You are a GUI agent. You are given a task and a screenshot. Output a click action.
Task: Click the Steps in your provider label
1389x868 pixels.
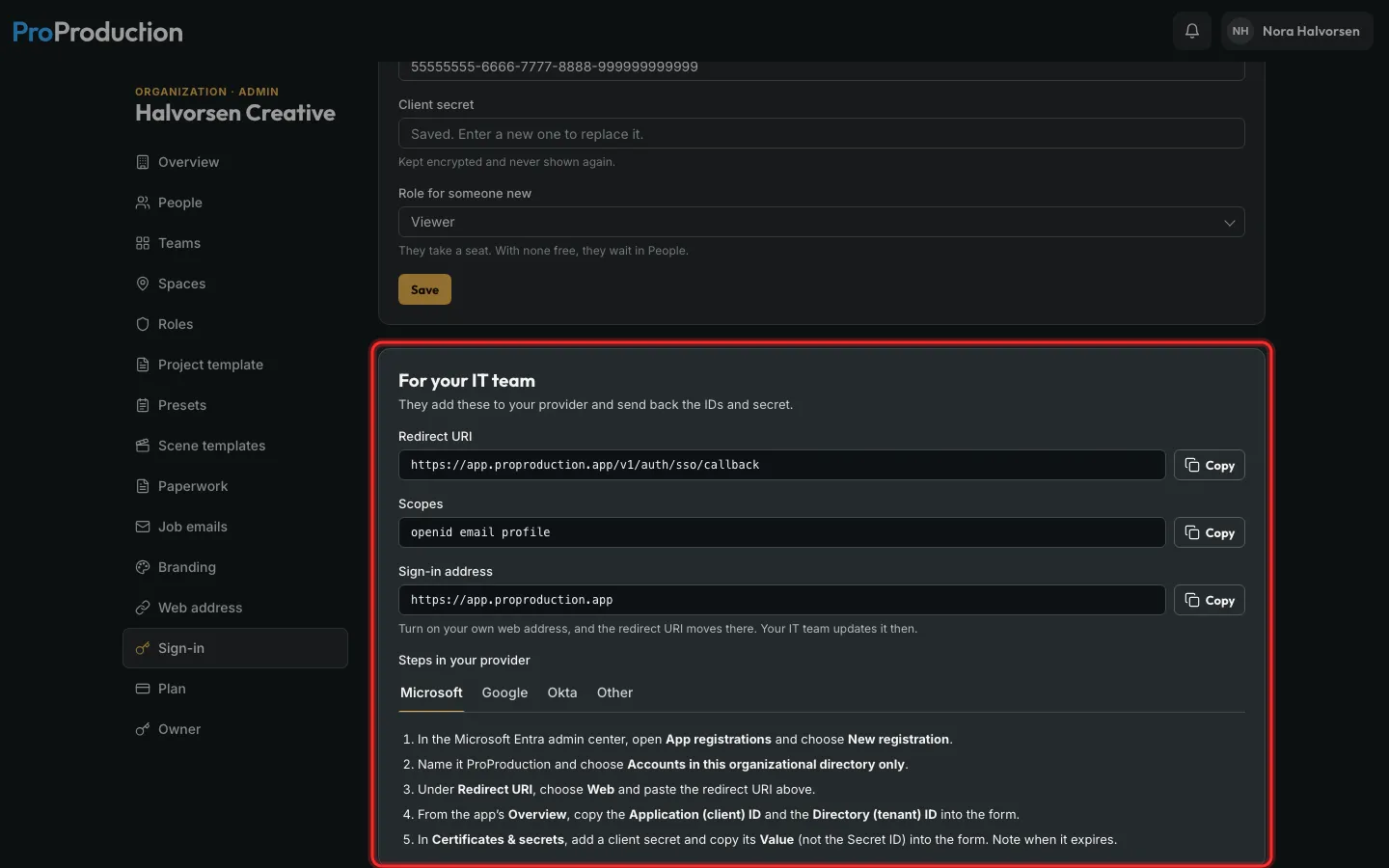click(464, 660)
